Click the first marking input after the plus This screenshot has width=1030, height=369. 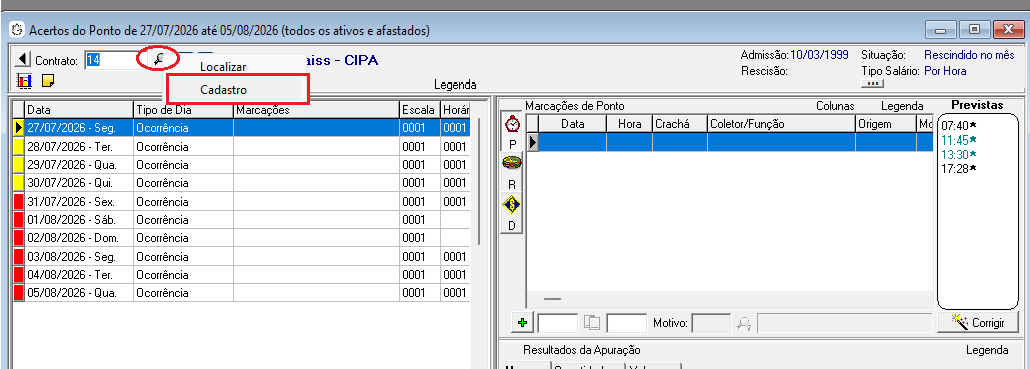(x=558, y=322)
